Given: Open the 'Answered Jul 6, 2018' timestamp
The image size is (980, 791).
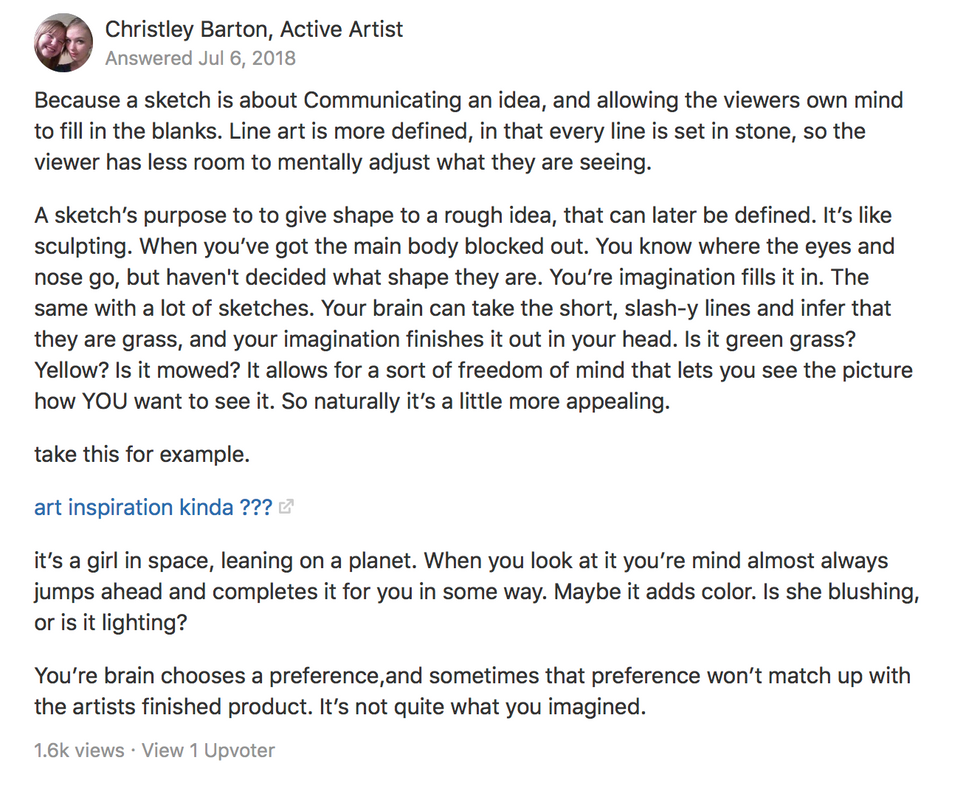Looking at the screenshot, I should click(200, 58).
